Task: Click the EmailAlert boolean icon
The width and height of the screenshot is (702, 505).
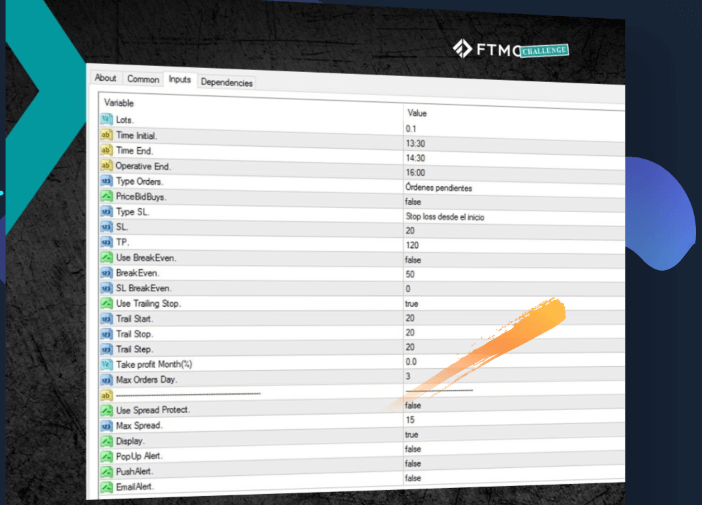Action: pyautogui.click(x=107, y=487)
